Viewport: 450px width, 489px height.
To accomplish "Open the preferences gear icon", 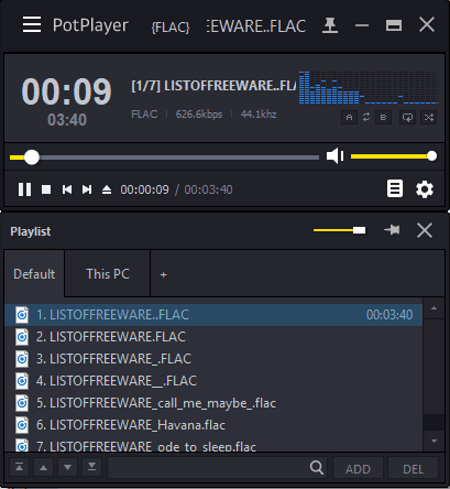I will tap(425, 189).
